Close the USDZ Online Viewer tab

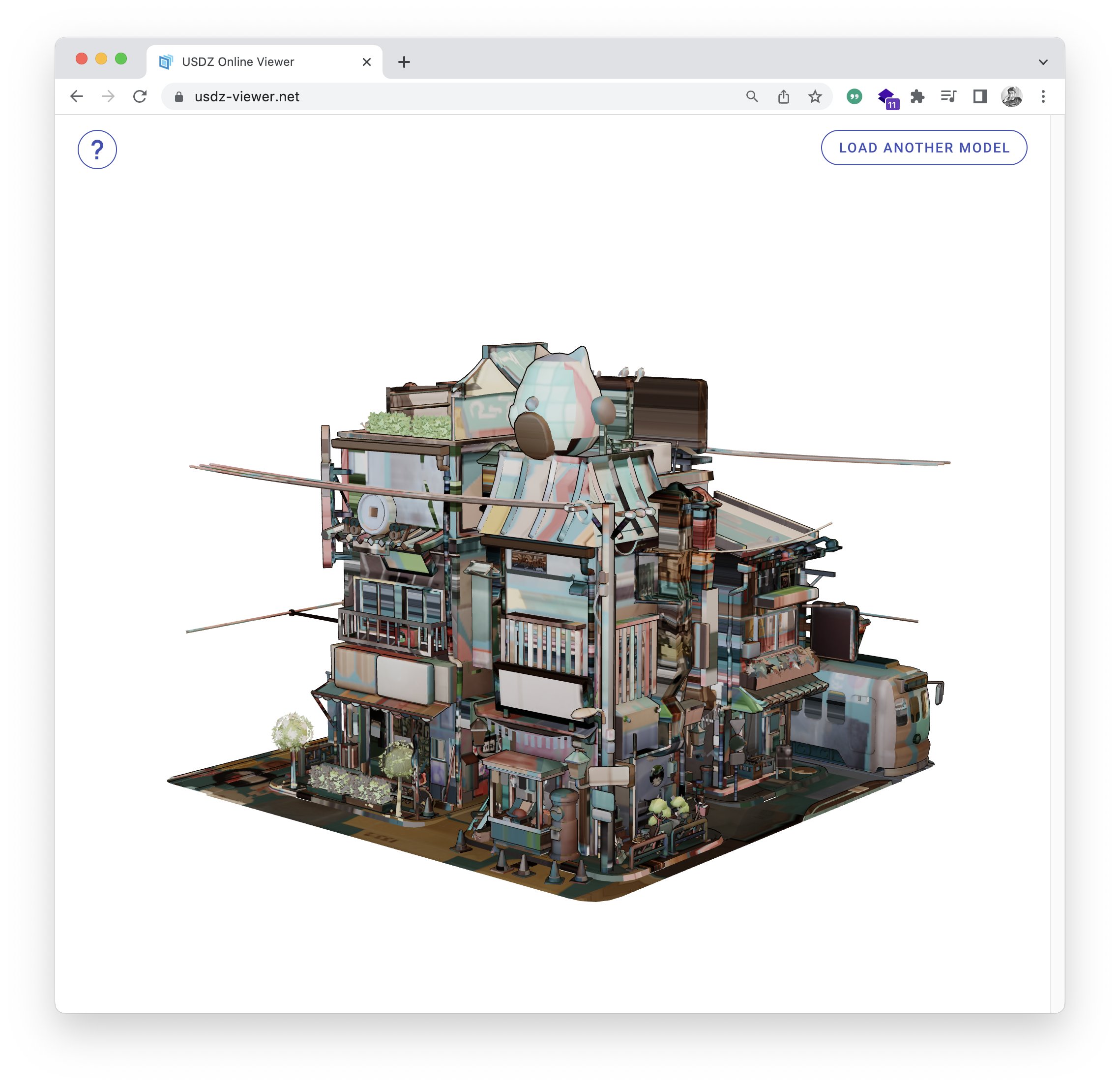367,62
